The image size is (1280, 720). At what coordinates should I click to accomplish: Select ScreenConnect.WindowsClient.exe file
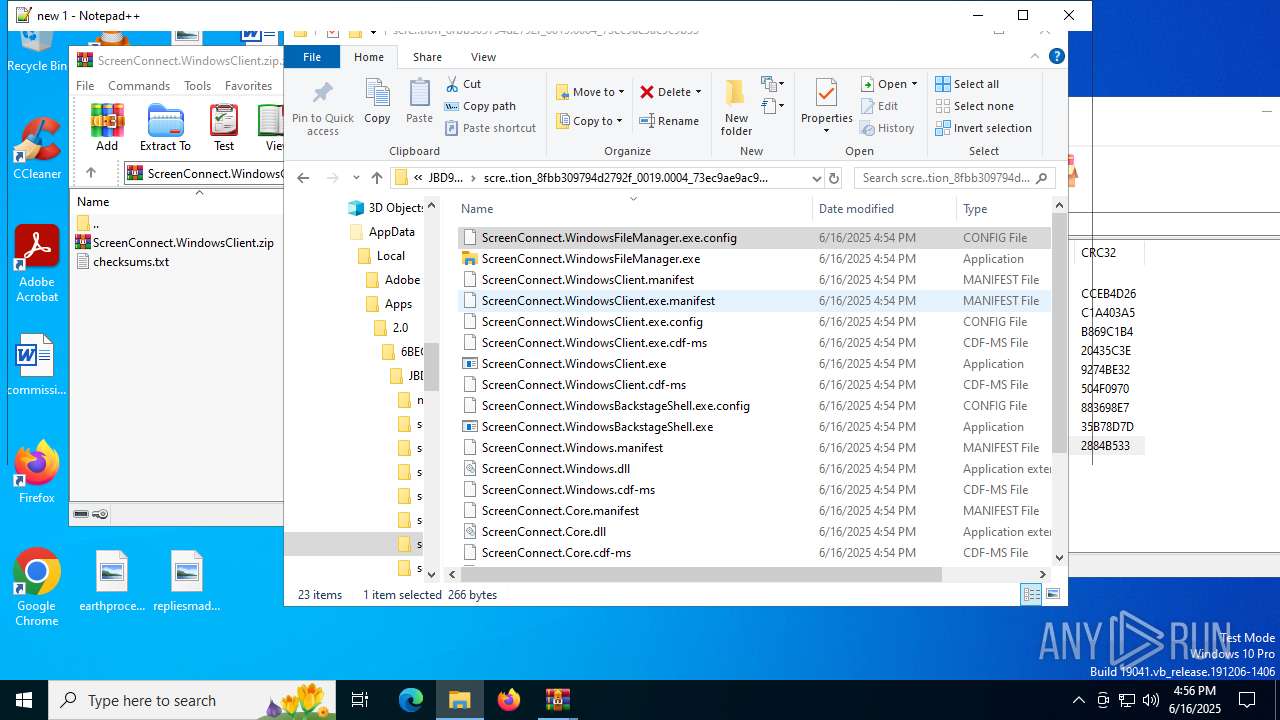click(574, 364)
